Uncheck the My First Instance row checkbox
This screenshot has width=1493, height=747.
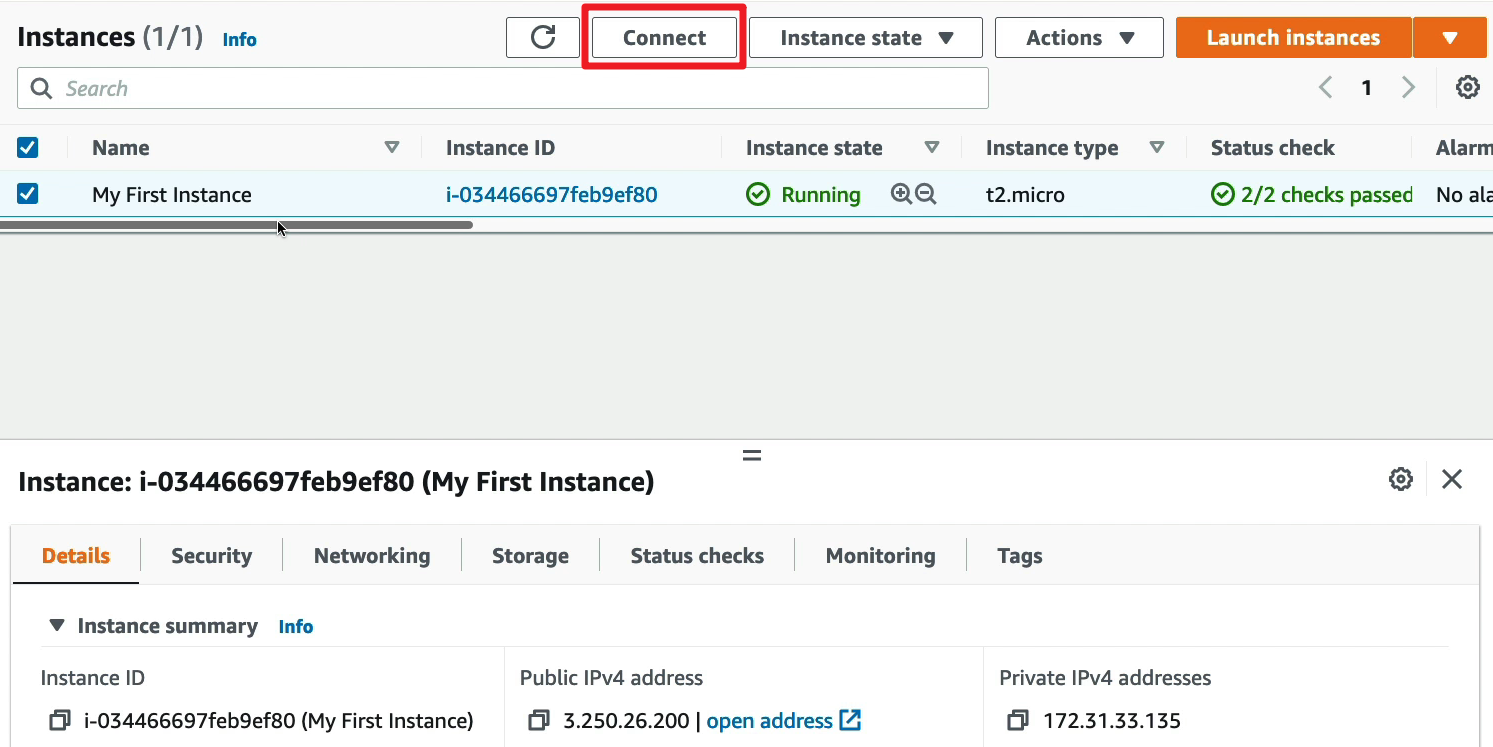(x=28, y=194)
